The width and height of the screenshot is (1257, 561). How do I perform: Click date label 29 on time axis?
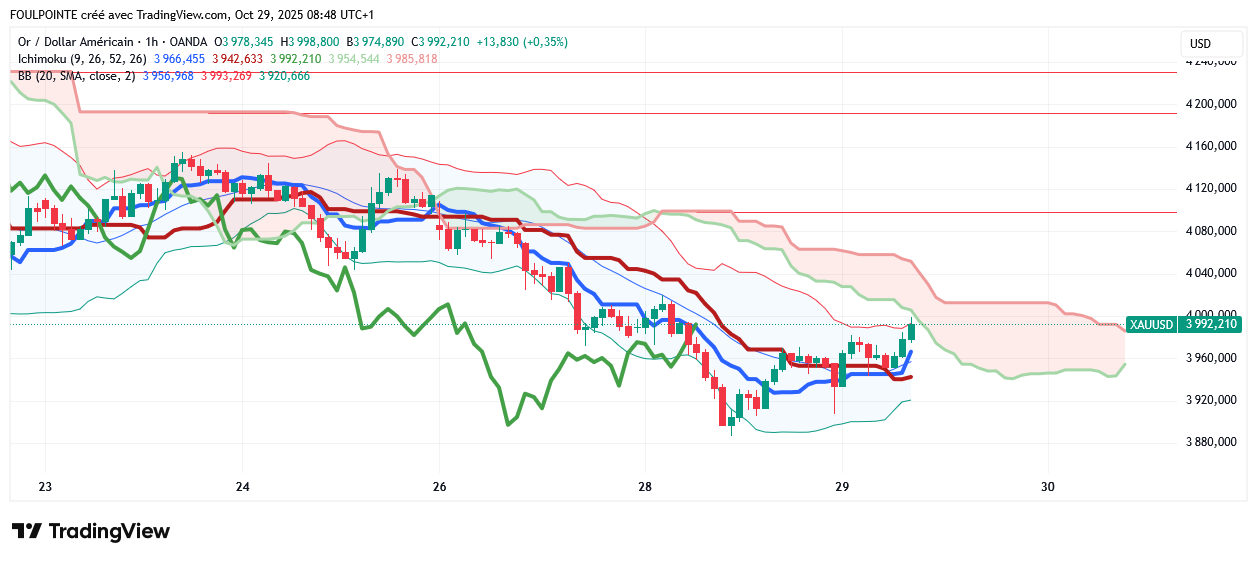coord(841,487)
